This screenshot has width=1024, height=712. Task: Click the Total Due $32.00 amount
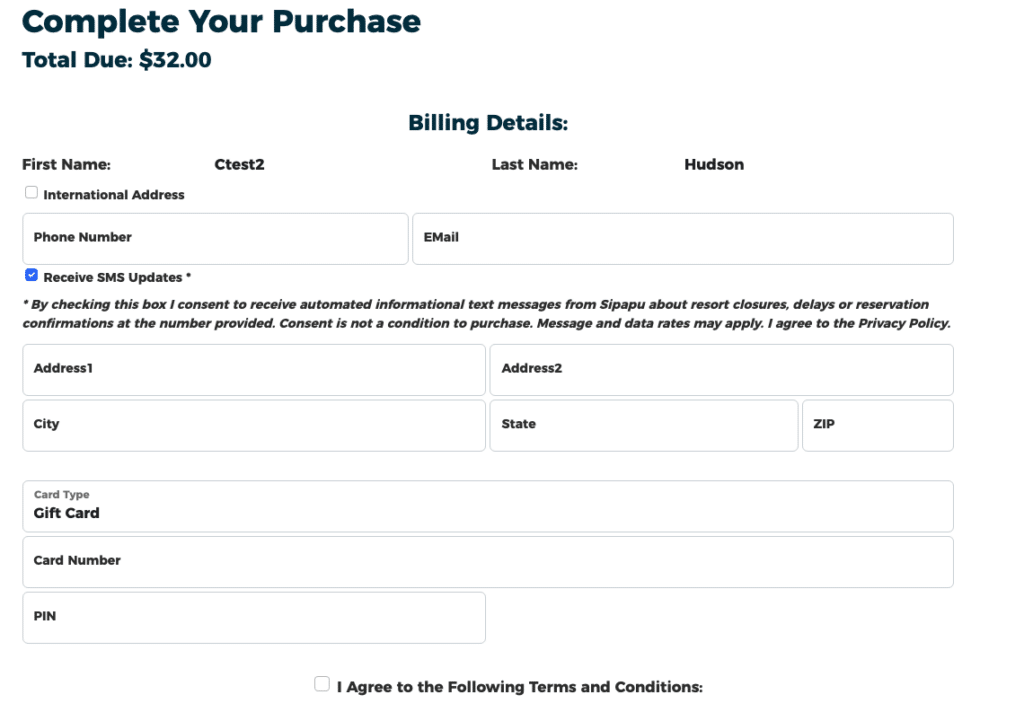[176, 60]
